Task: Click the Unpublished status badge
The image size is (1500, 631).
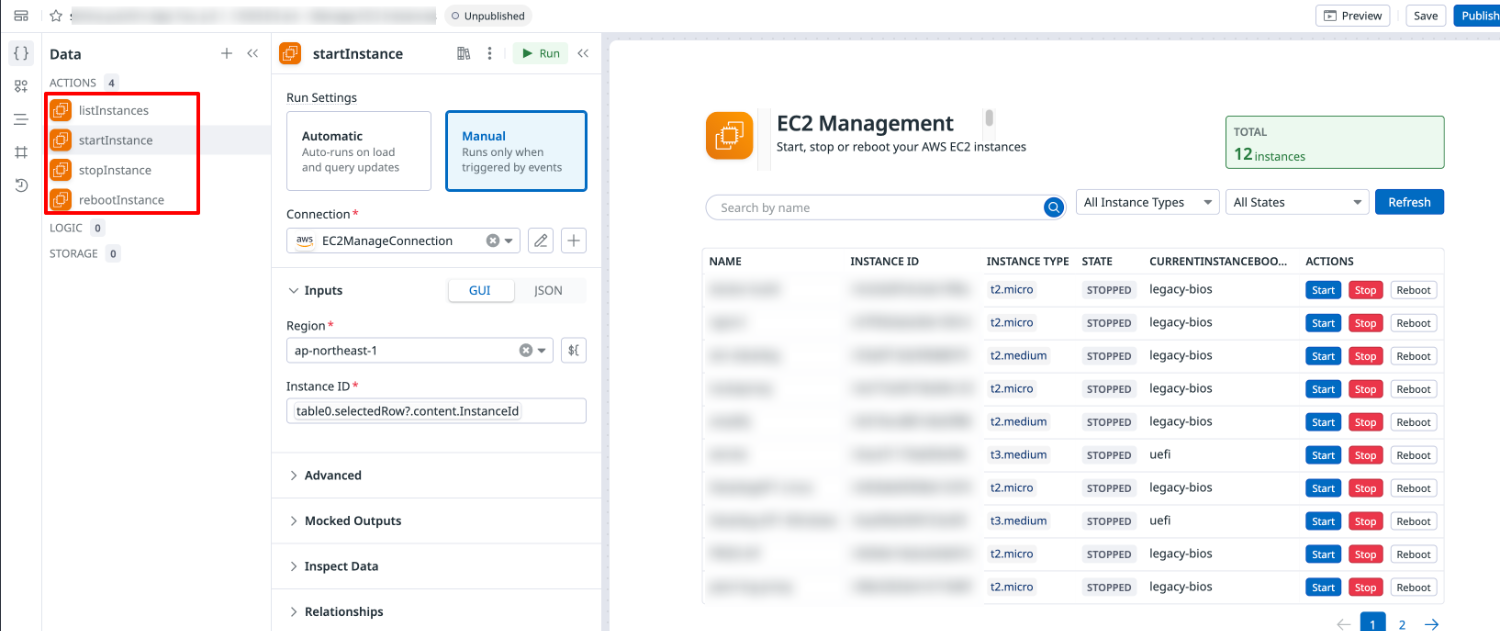Action: click(x=488, y=16)
